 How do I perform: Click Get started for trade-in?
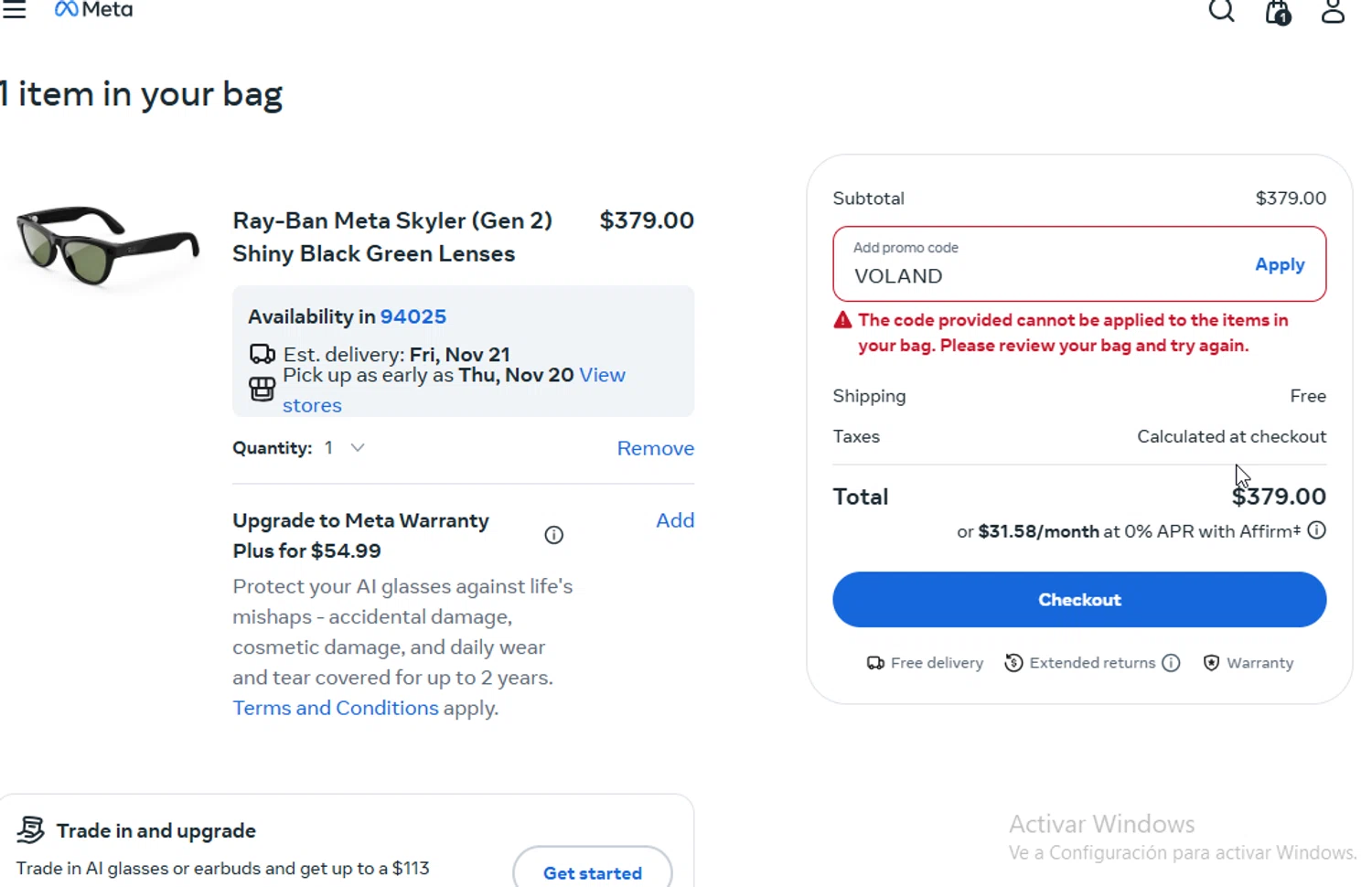[x=592, y=872]
